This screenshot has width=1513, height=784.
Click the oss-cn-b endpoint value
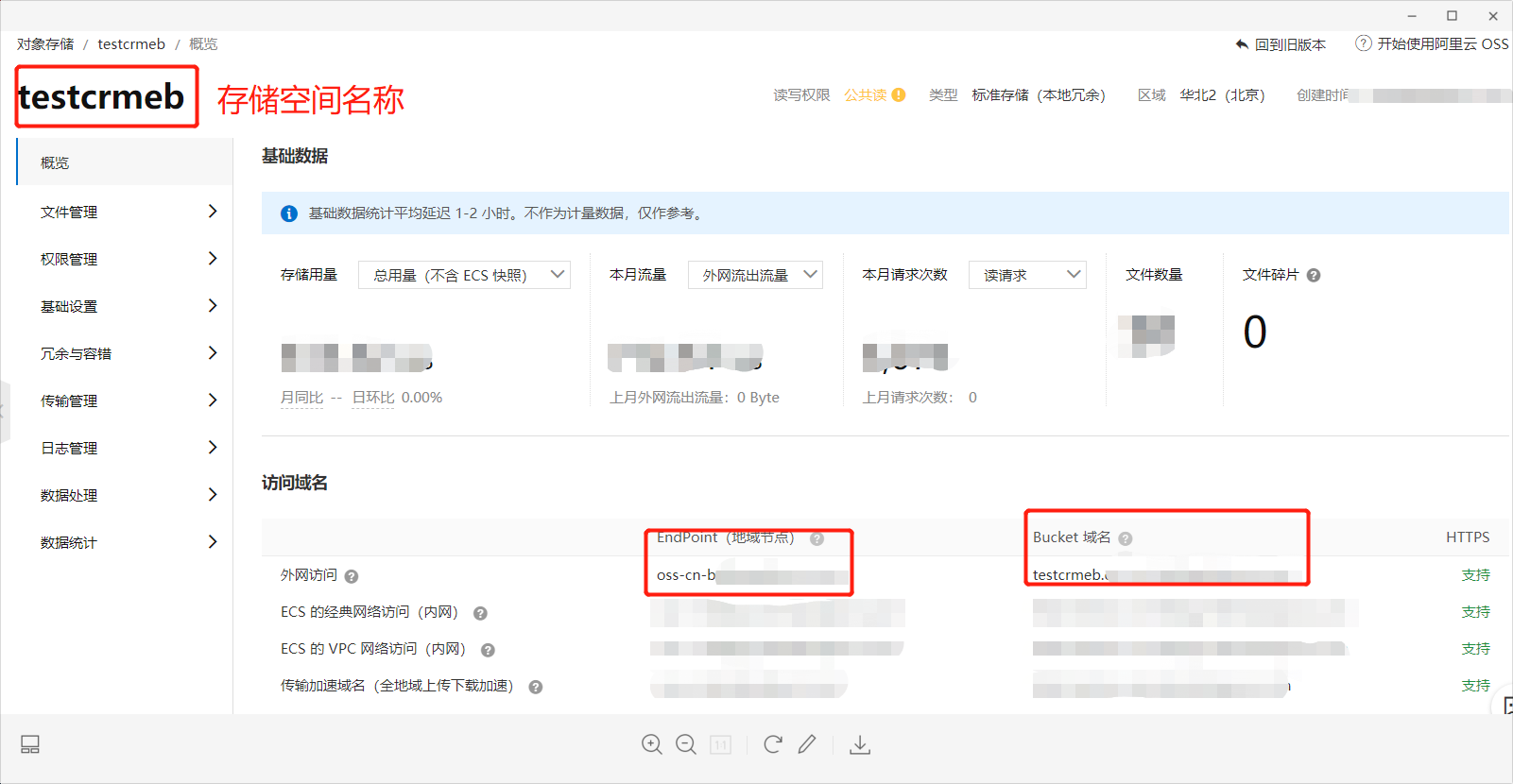(686, 574)
